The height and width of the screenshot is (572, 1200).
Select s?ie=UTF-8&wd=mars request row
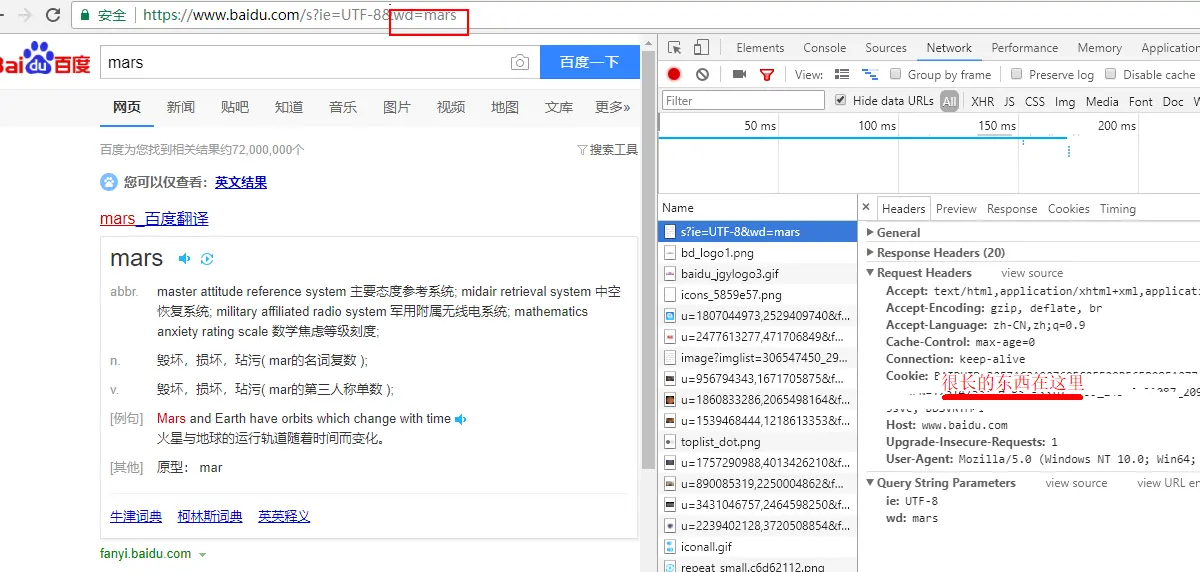click(x=757, y=232)
